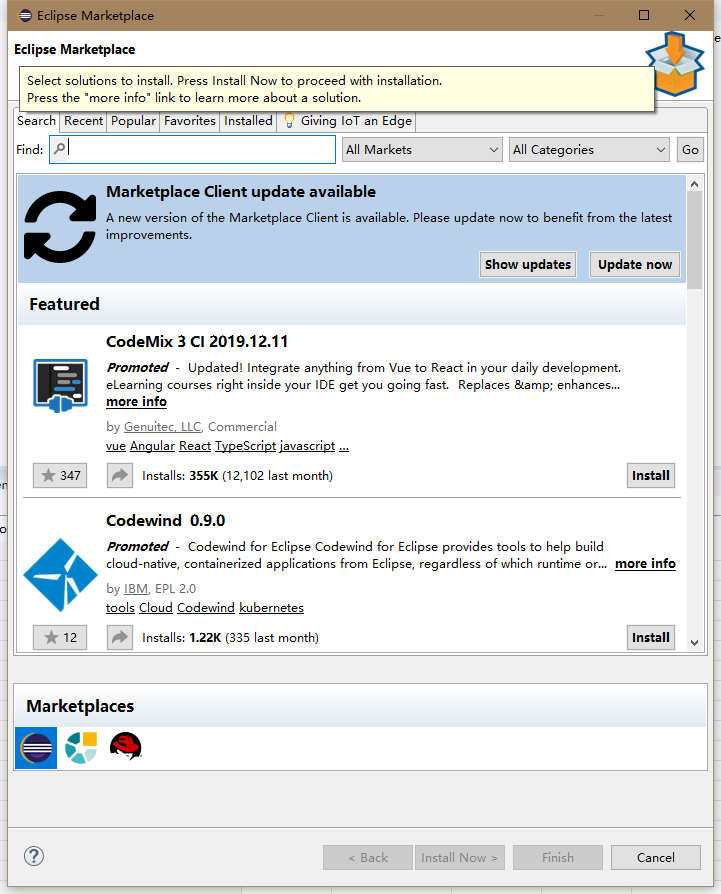This screenshot has height=894, width=721.
Task: Select the Eclipse marketplace icon
Action: coord(36,748)
